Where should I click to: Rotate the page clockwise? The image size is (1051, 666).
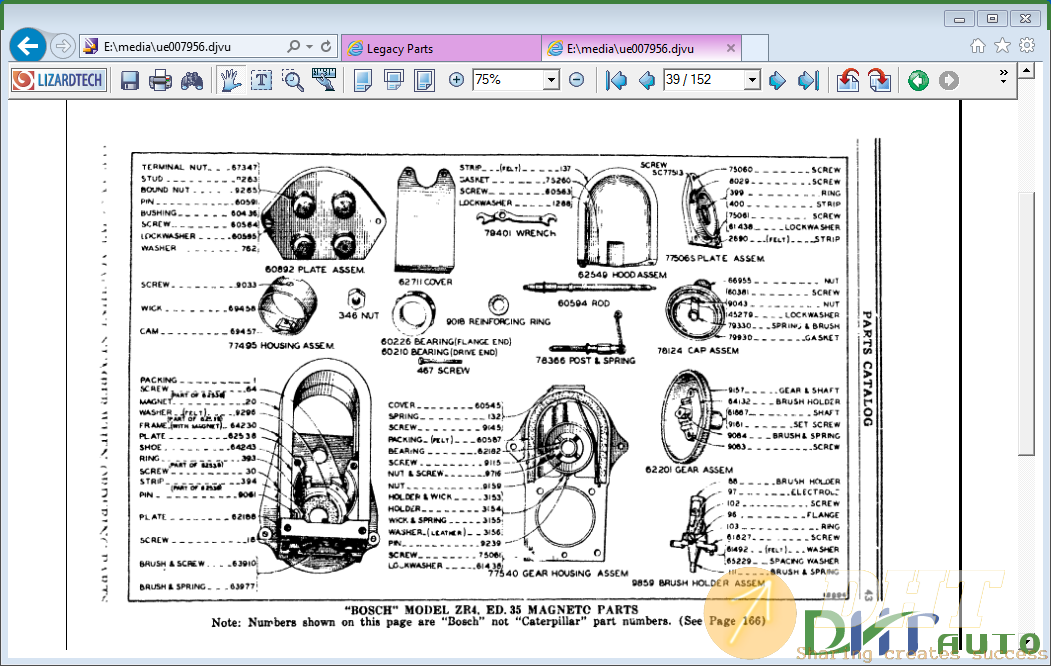click(x=879, y=80)
